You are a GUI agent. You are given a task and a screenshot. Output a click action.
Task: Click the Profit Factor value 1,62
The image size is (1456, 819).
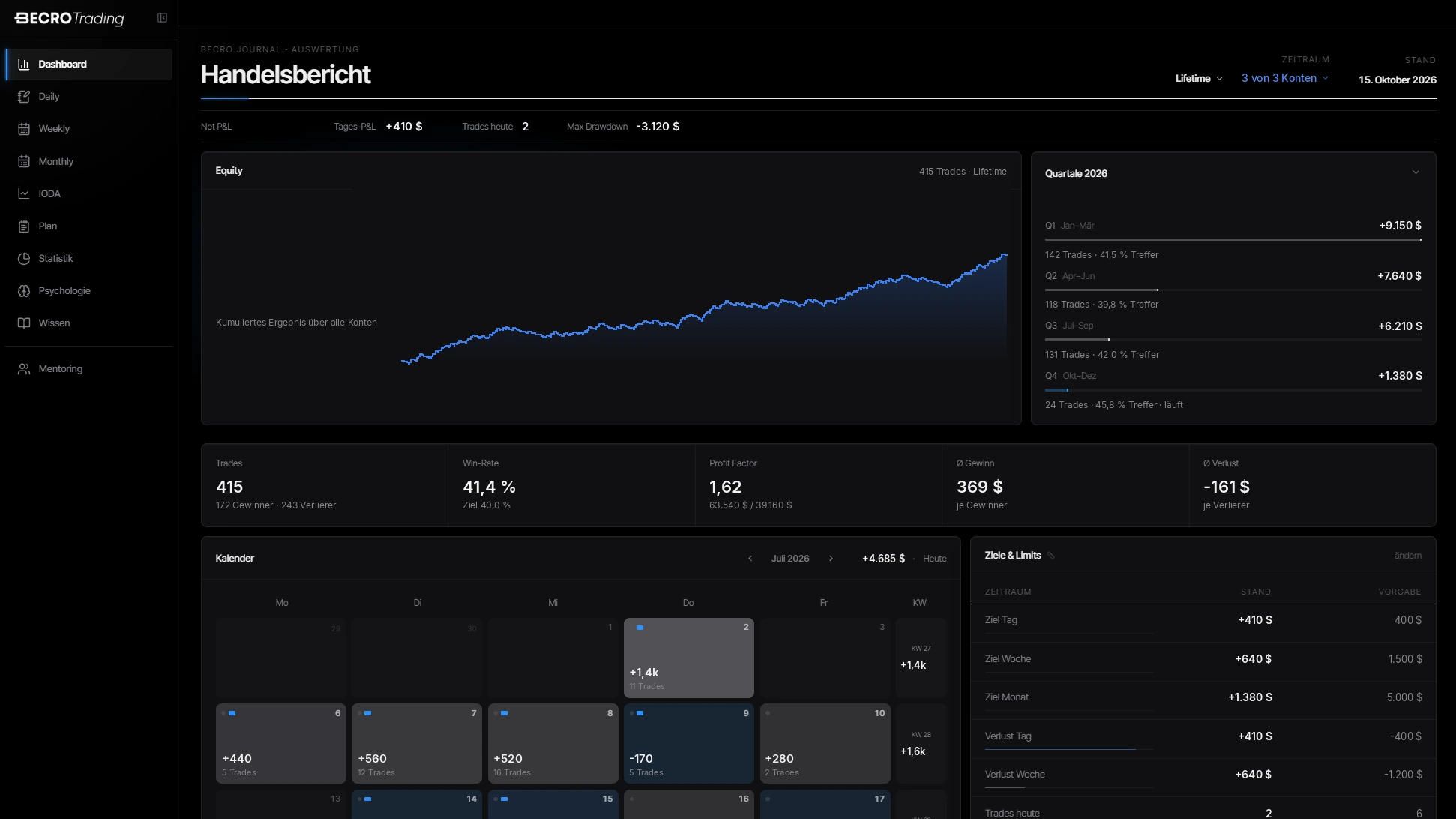[x=726, y=487]
